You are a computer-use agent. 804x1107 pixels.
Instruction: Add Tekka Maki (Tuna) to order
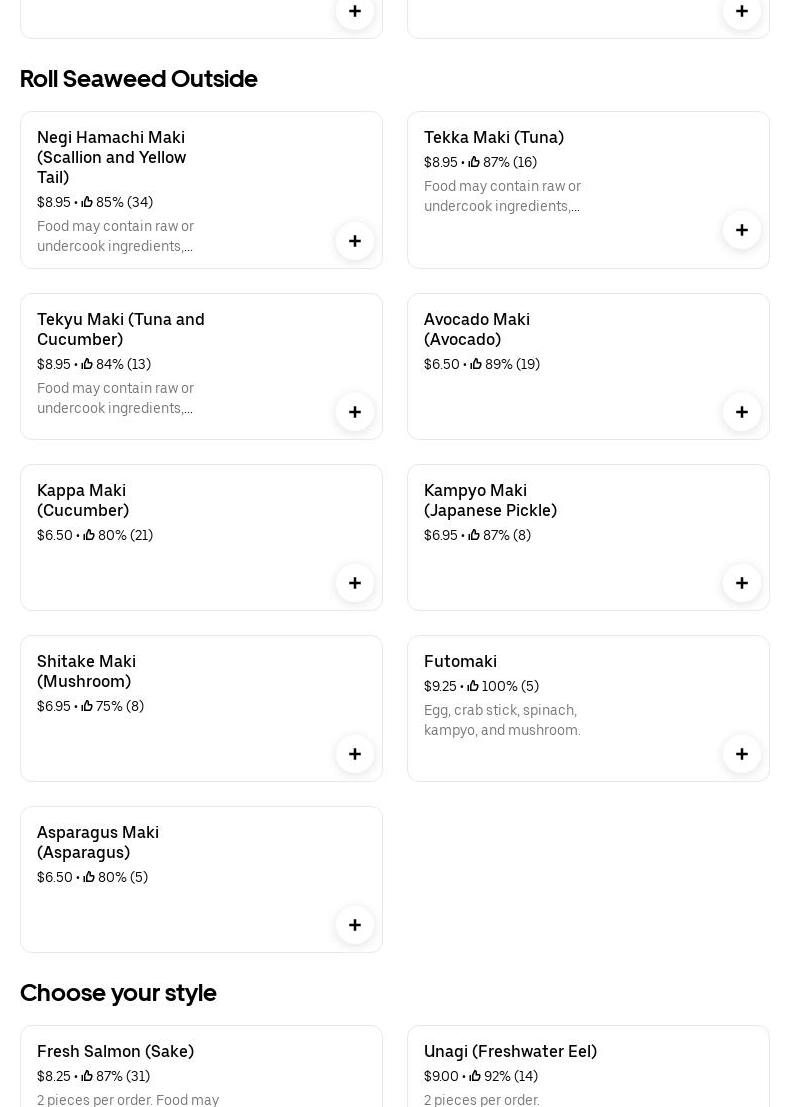[742, 230]
